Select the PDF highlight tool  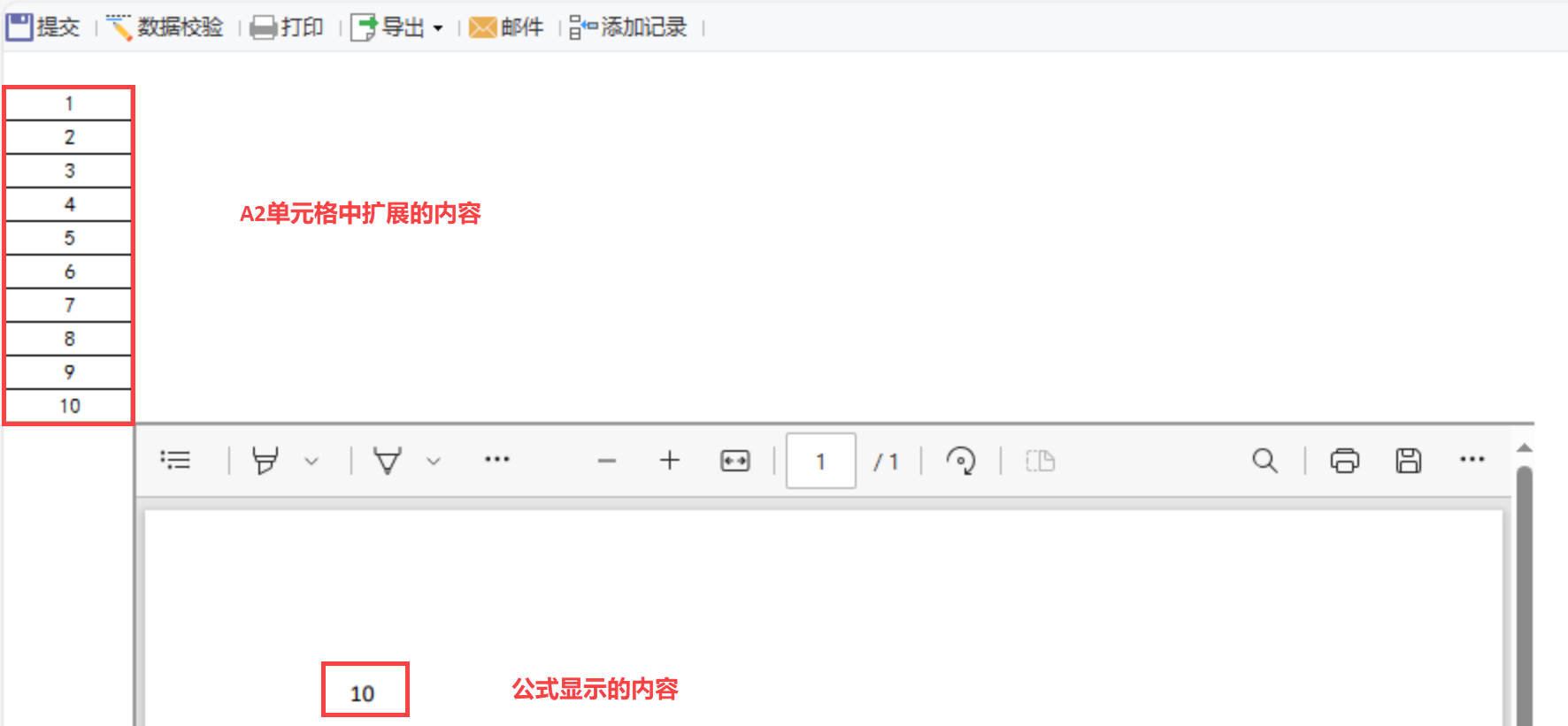coord(265,461)
